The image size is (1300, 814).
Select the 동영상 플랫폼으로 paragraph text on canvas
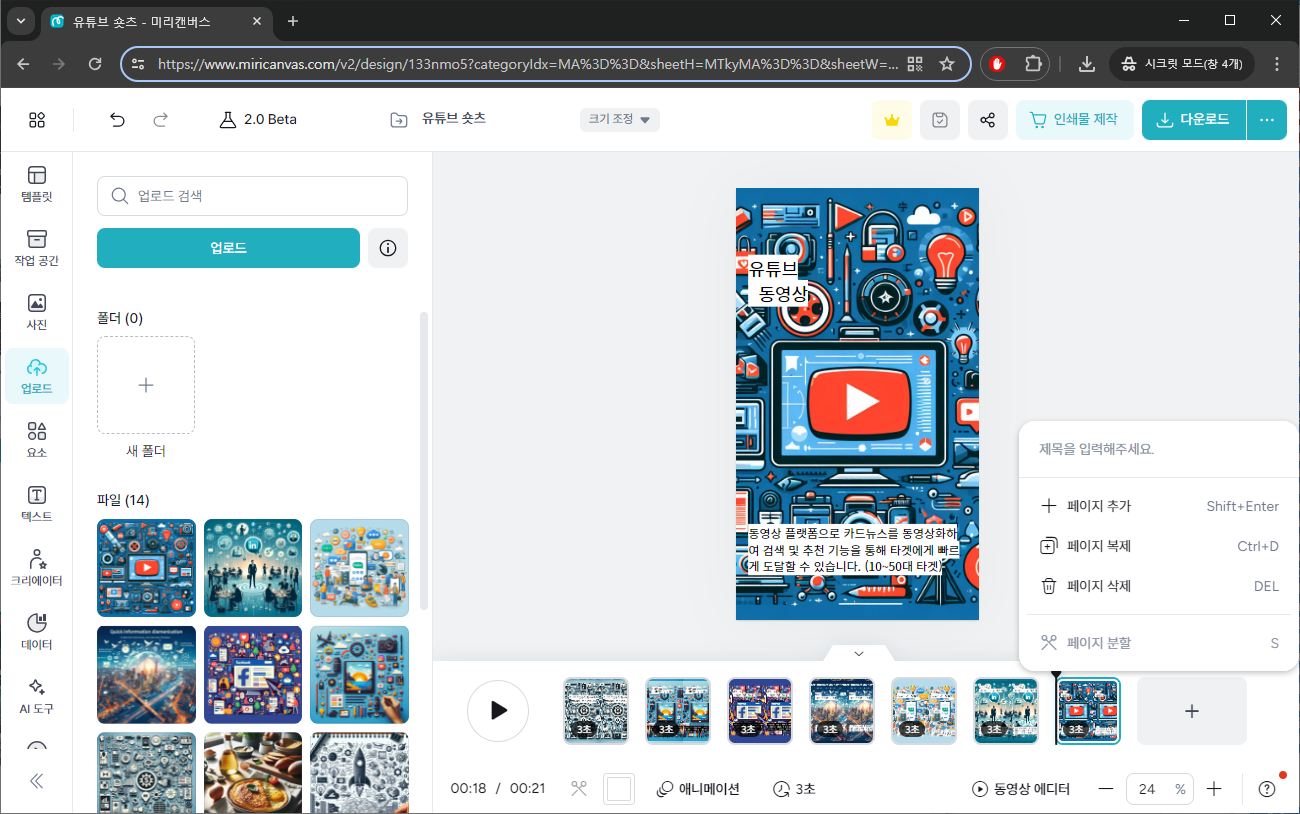(x=852, y=549)
